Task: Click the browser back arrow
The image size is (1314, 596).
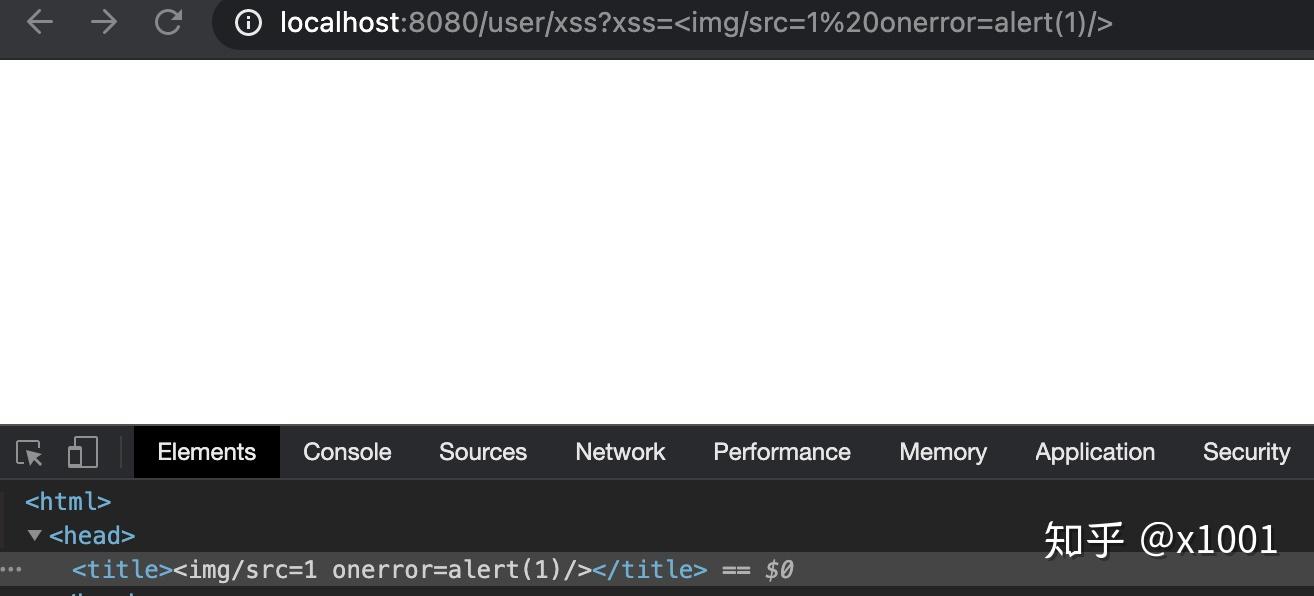Action: [x=40, y=22]
